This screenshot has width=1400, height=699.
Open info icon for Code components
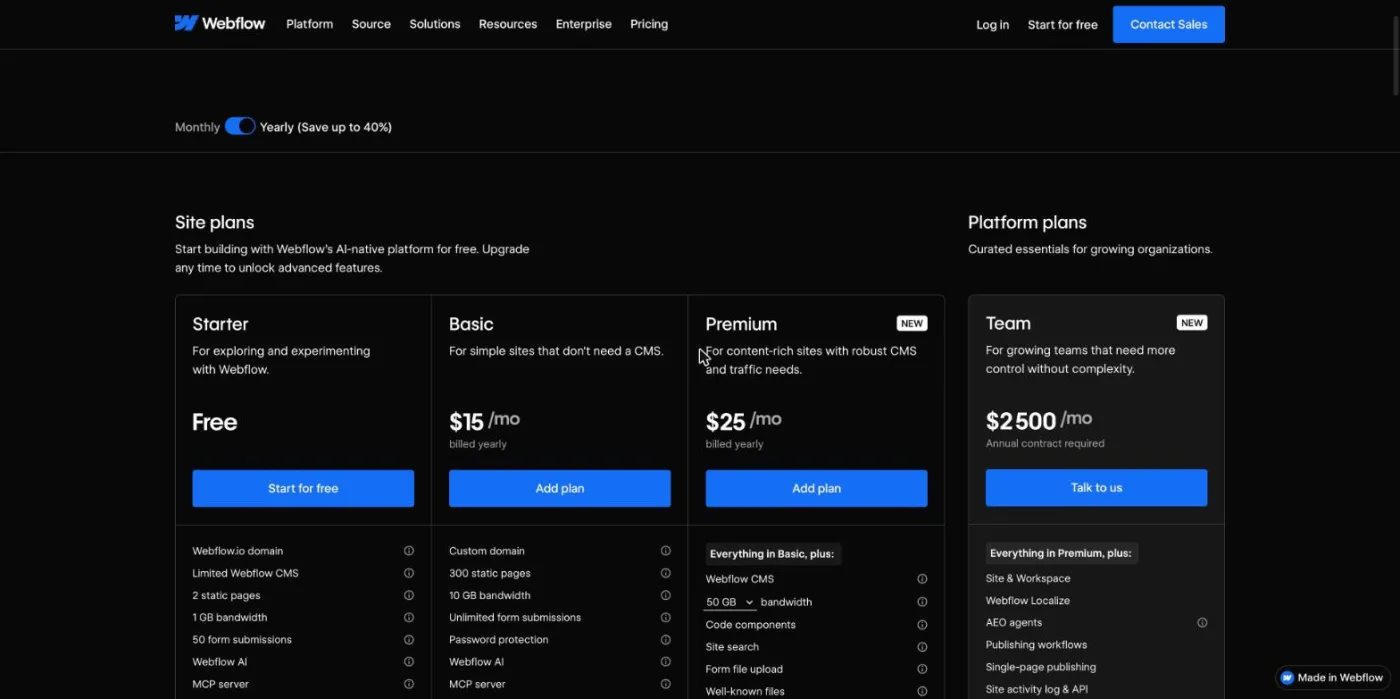(x=922, y=625)
